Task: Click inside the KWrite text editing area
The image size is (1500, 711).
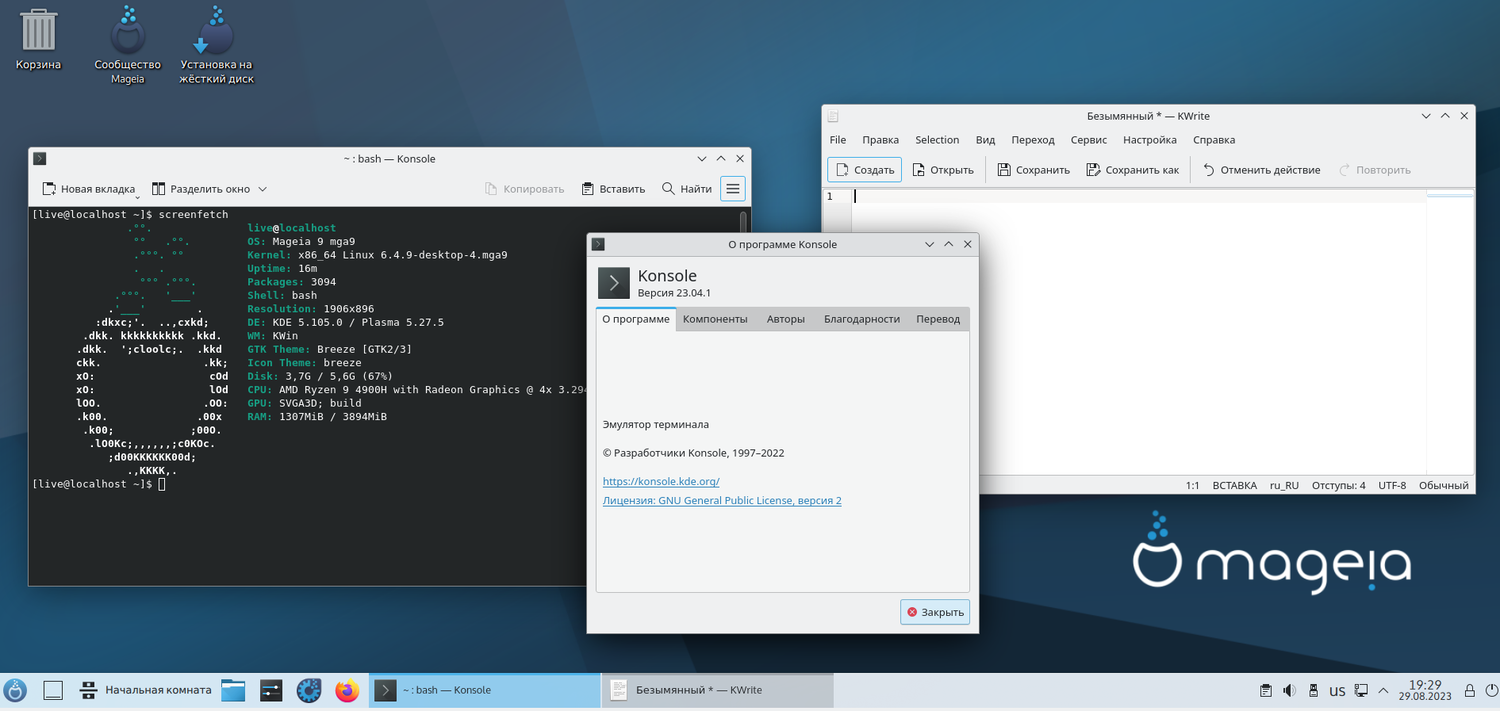Action: point(1138,330)
